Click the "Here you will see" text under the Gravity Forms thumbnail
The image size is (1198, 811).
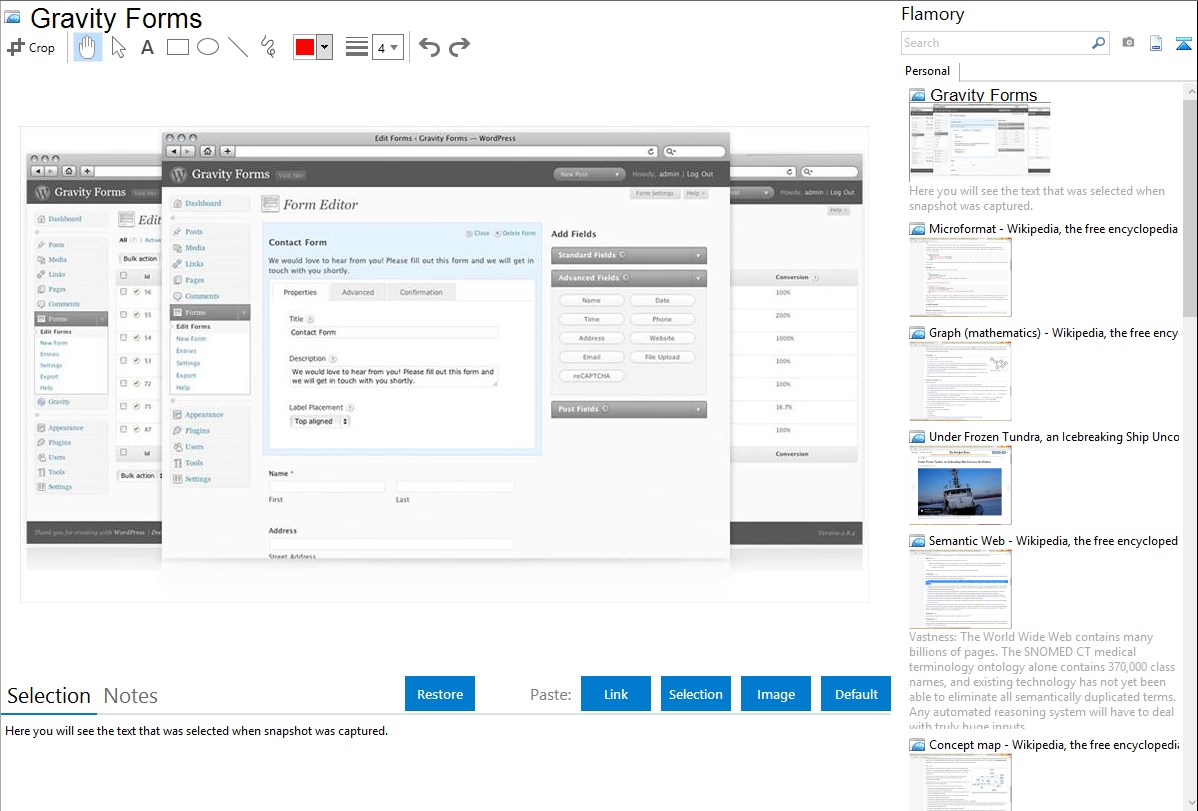click(x=1037, y=198)
